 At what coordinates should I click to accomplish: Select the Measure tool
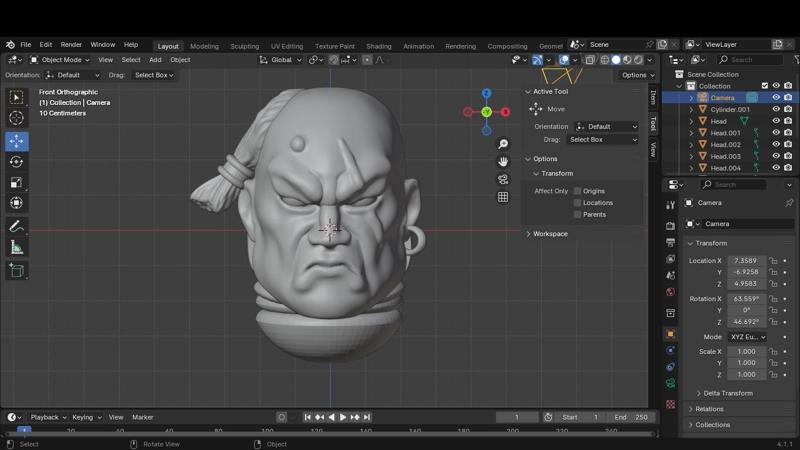(x=16, y=248)
